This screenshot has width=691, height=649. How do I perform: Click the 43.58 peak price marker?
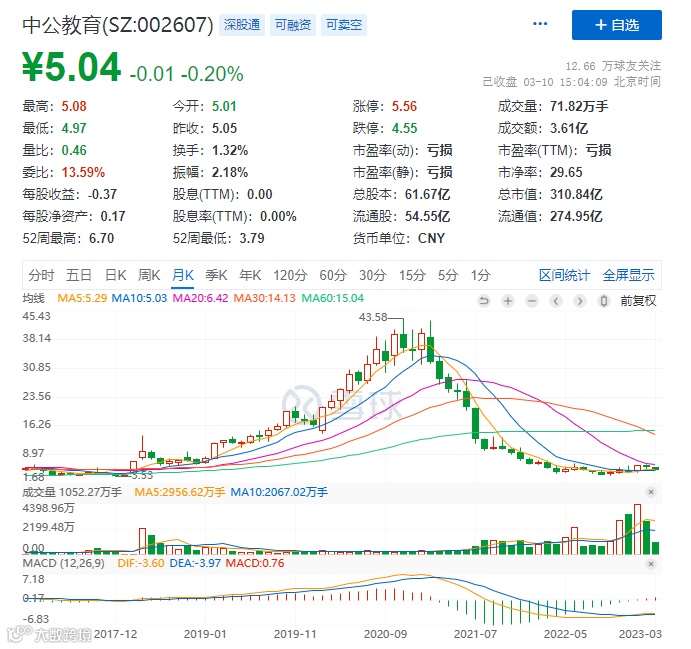pyautogui.click(x=373, y=317)
